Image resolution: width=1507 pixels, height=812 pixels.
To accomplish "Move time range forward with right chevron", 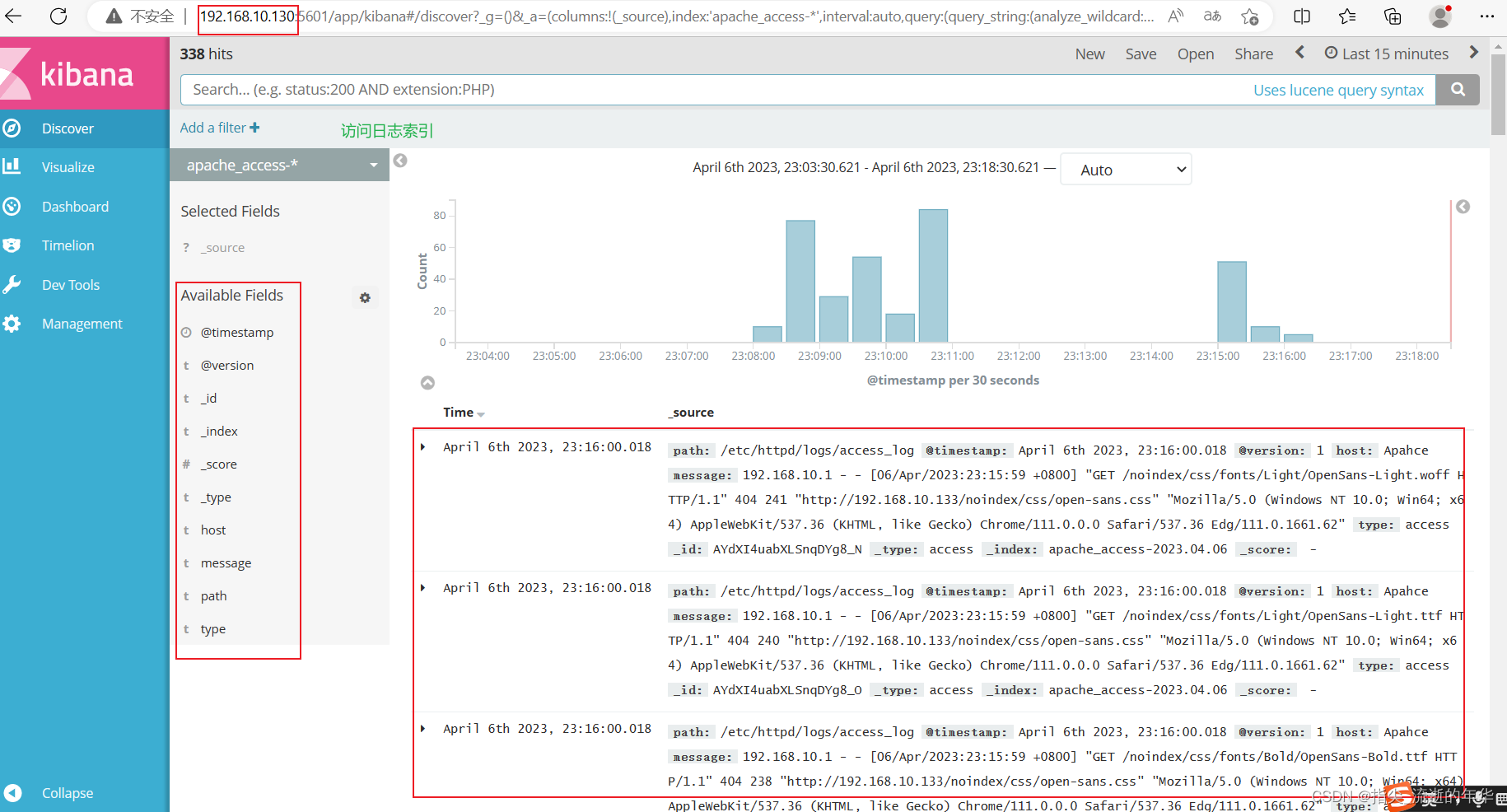I will point(1474,53).
